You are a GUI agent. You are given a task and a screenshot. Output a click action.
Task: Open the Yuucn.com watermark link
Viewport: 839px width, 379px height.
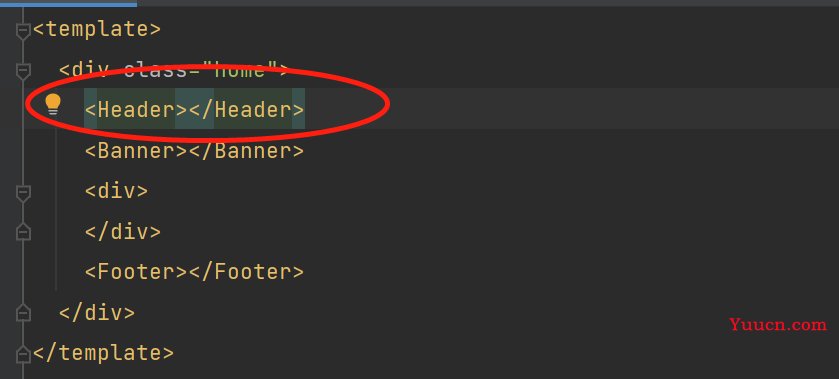click(x=778, y=324)
